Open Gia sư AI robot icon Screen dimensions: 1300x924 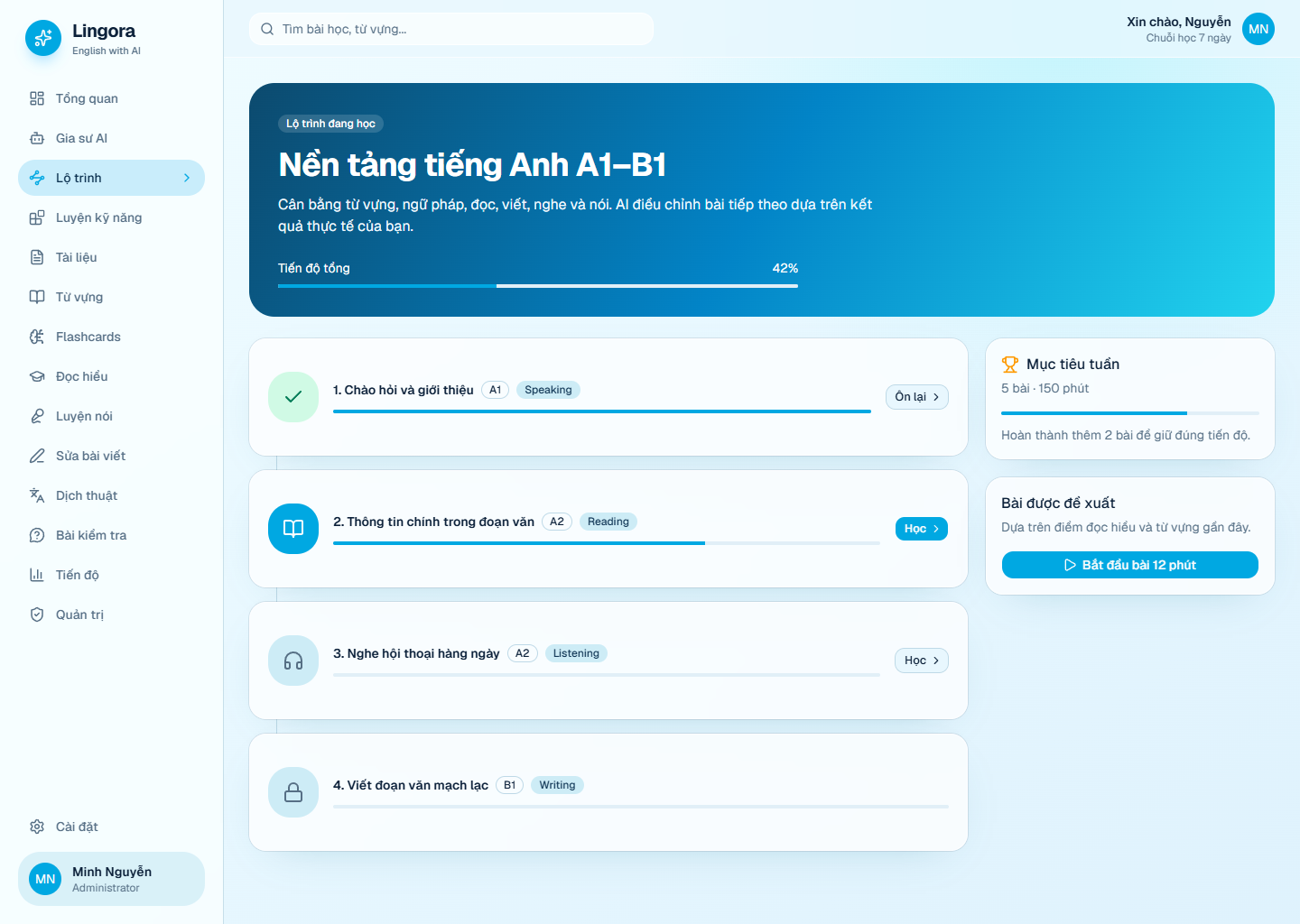(x=37, y=138)
